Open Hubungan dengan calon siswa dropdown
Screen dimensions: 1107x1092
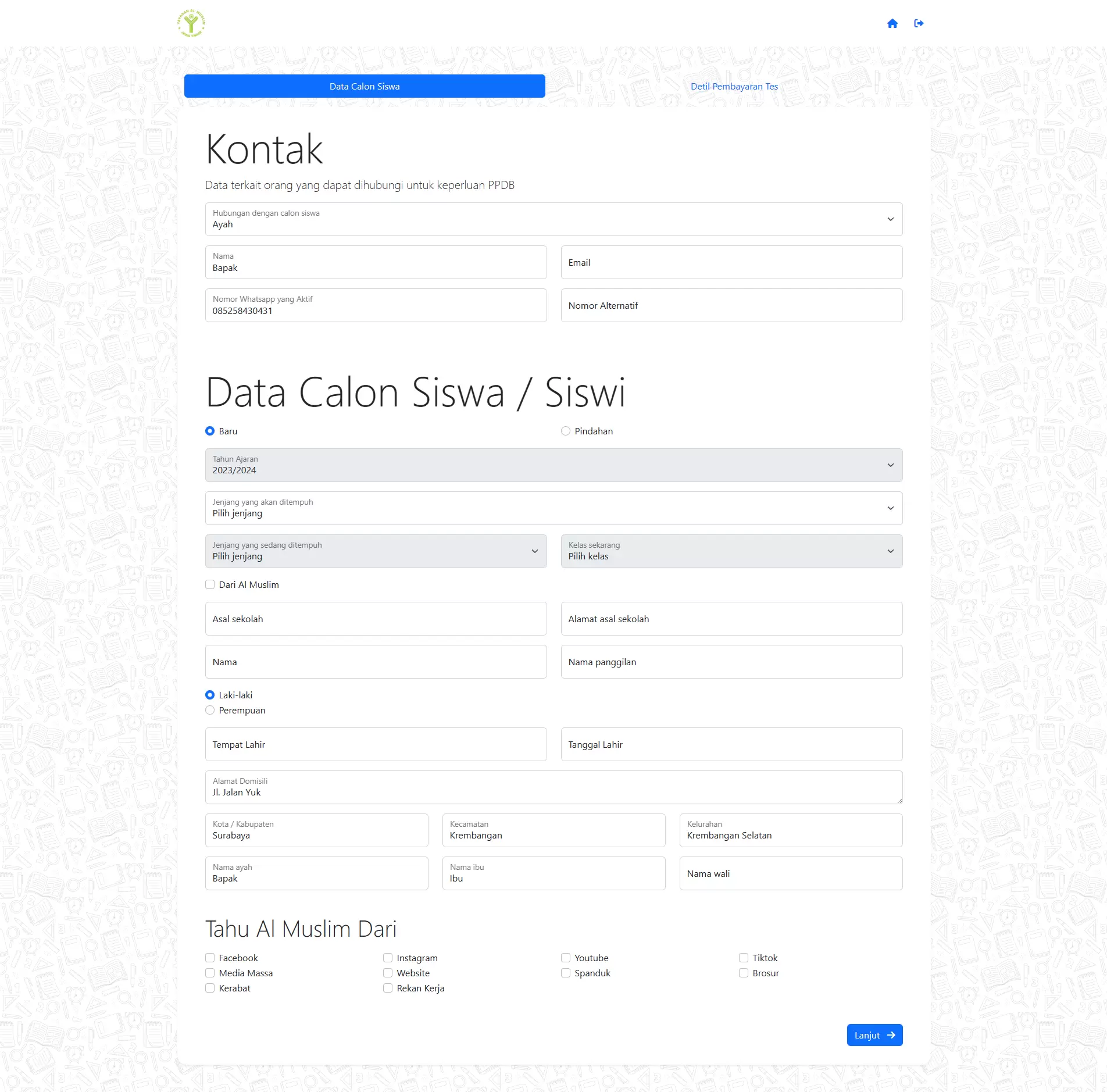553,219
